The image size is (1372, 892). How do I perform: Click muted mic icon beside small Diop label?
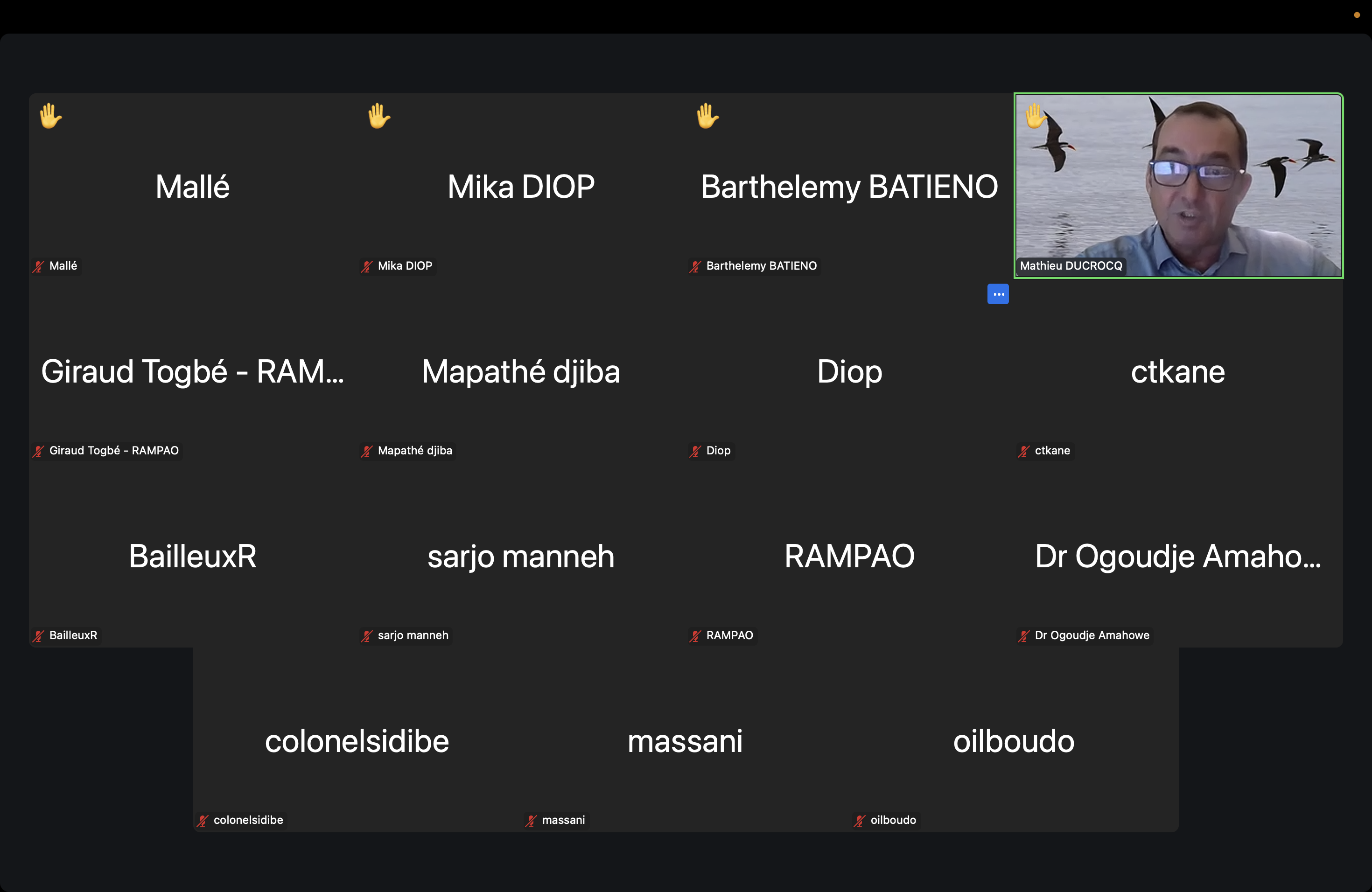tap(695, 451)
